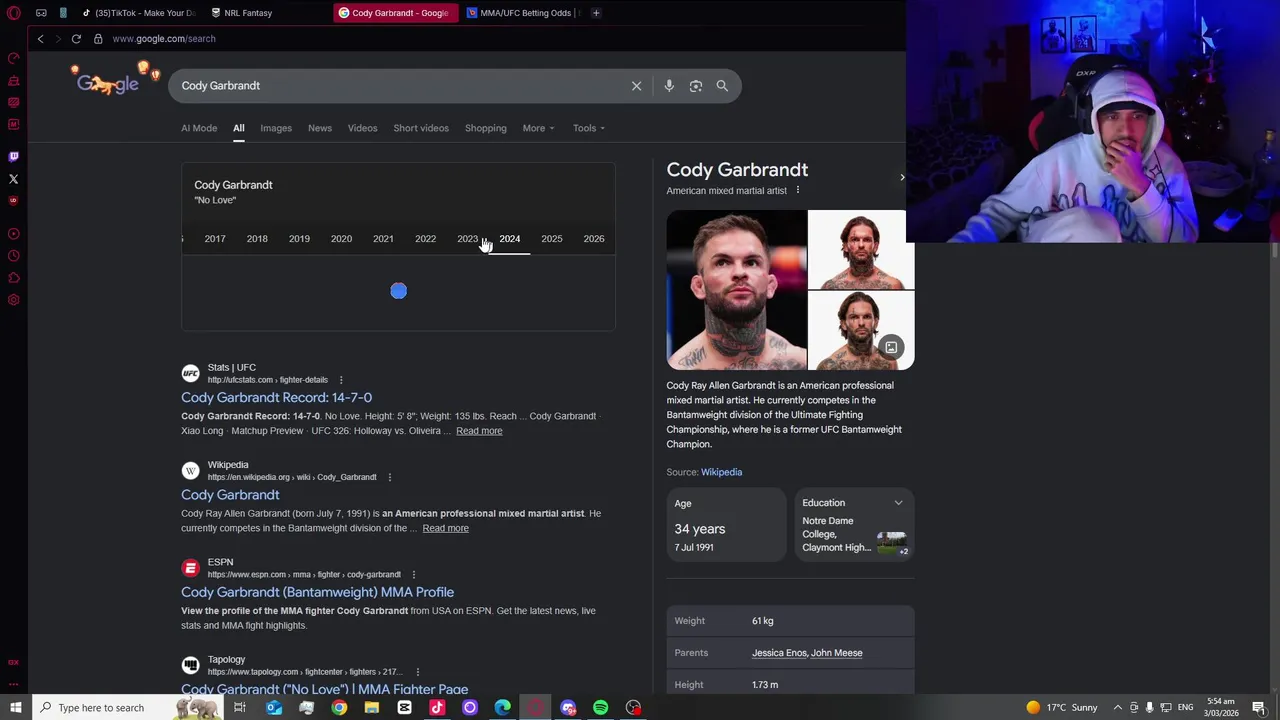The image size is (1280, 720).
Task: Reload the current Google page
Action: 76,39
